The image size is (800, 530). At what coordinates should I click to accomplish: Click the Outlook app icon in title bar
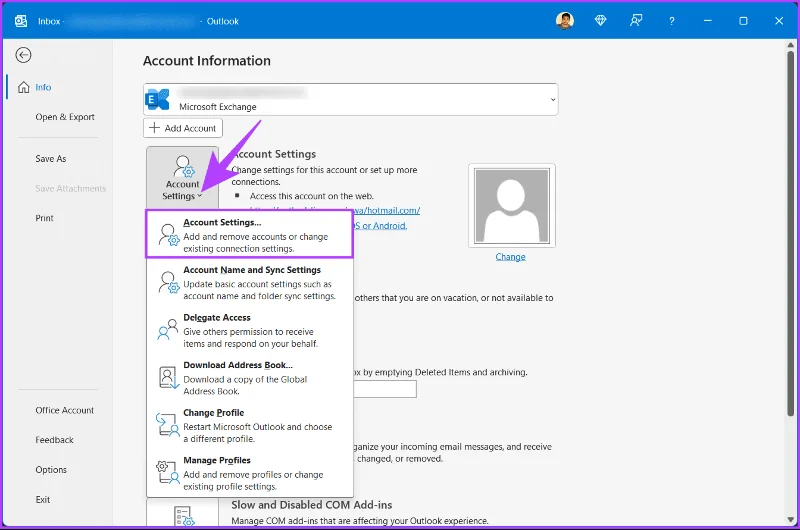tap(21, 21)
